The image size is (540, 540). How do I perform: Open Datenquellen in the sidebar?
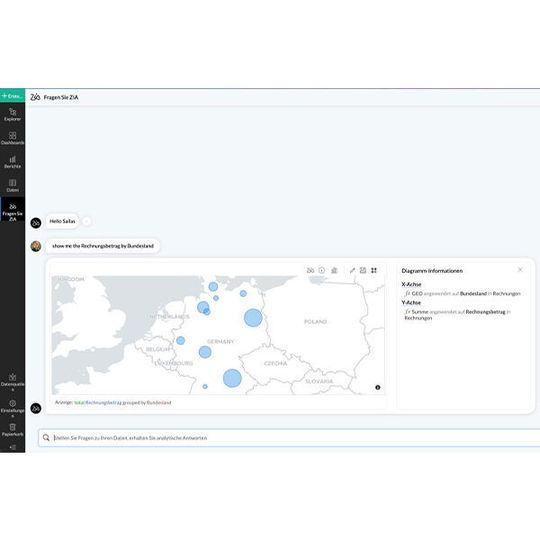[x=12, y=382]
